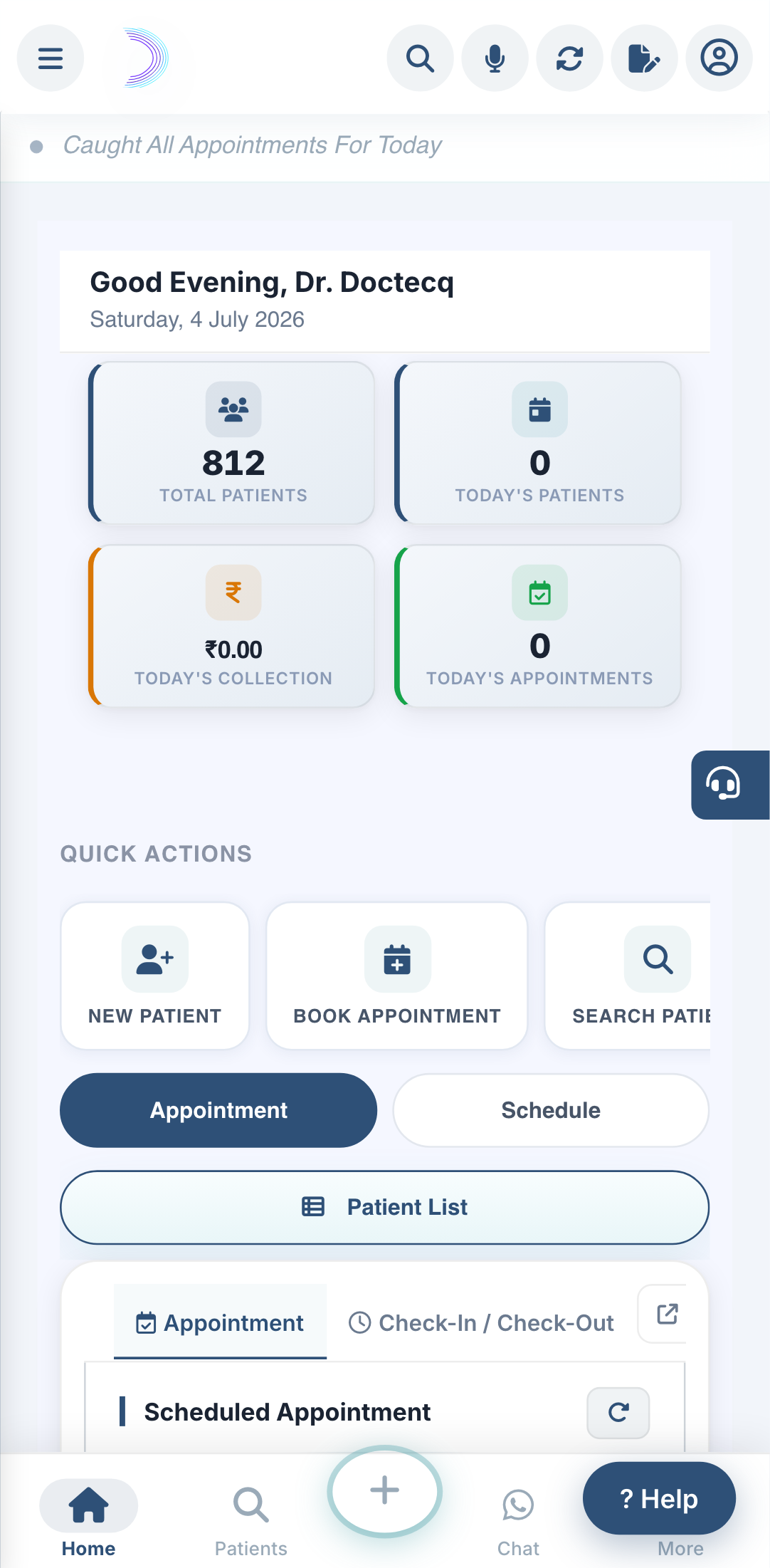Select the Appointment tab with calendar icon
The height and width of the screenshot is (1568, 770).
point(220,1322)
